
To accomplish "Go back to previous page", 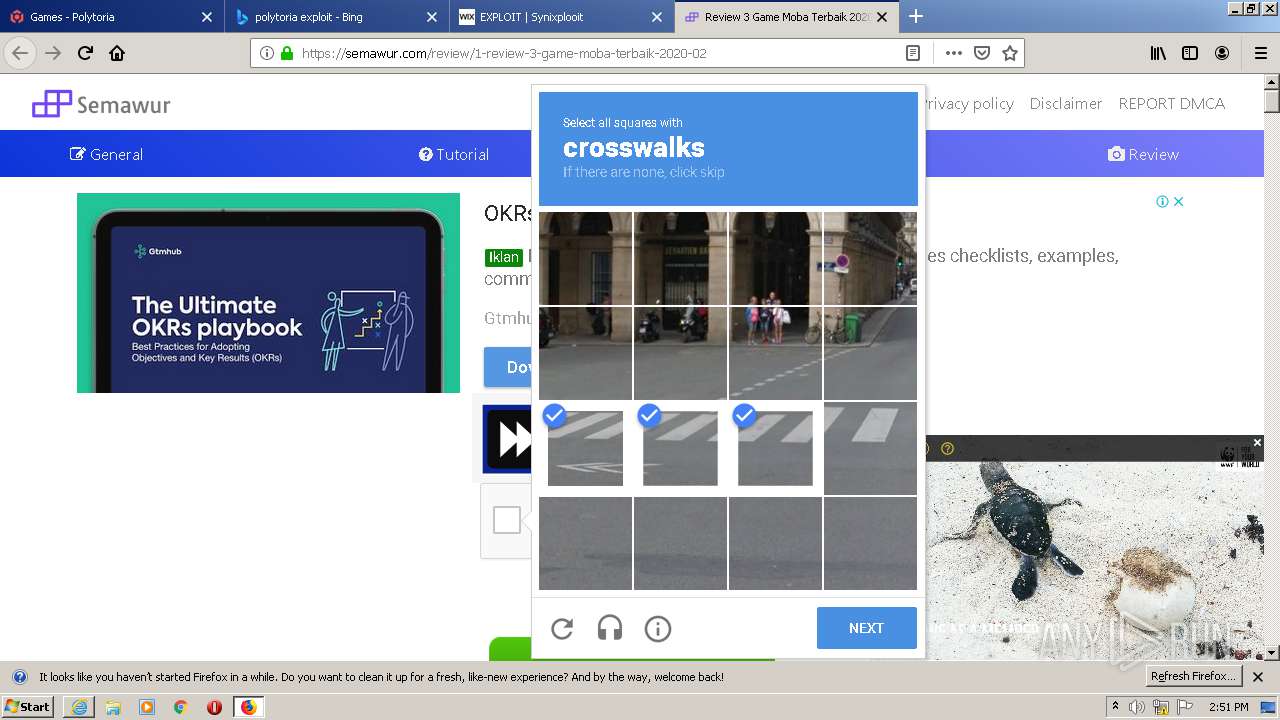I will pyautogui.click(x=20, y=53).
